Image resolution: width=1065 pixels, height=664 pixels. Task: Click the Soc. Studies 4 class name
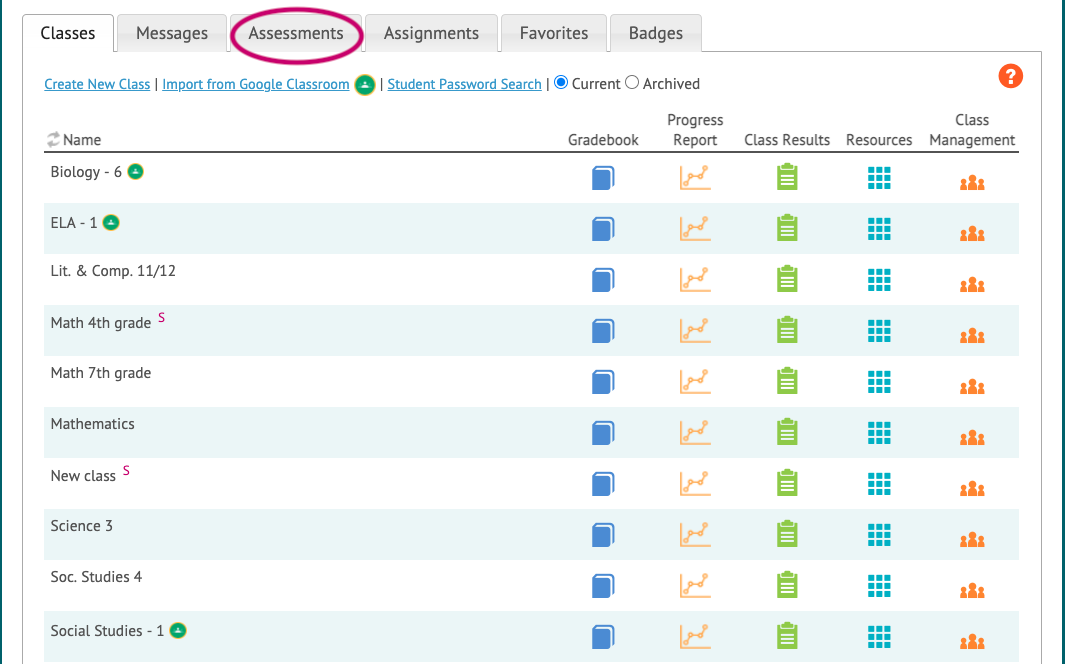click(96, 576)
